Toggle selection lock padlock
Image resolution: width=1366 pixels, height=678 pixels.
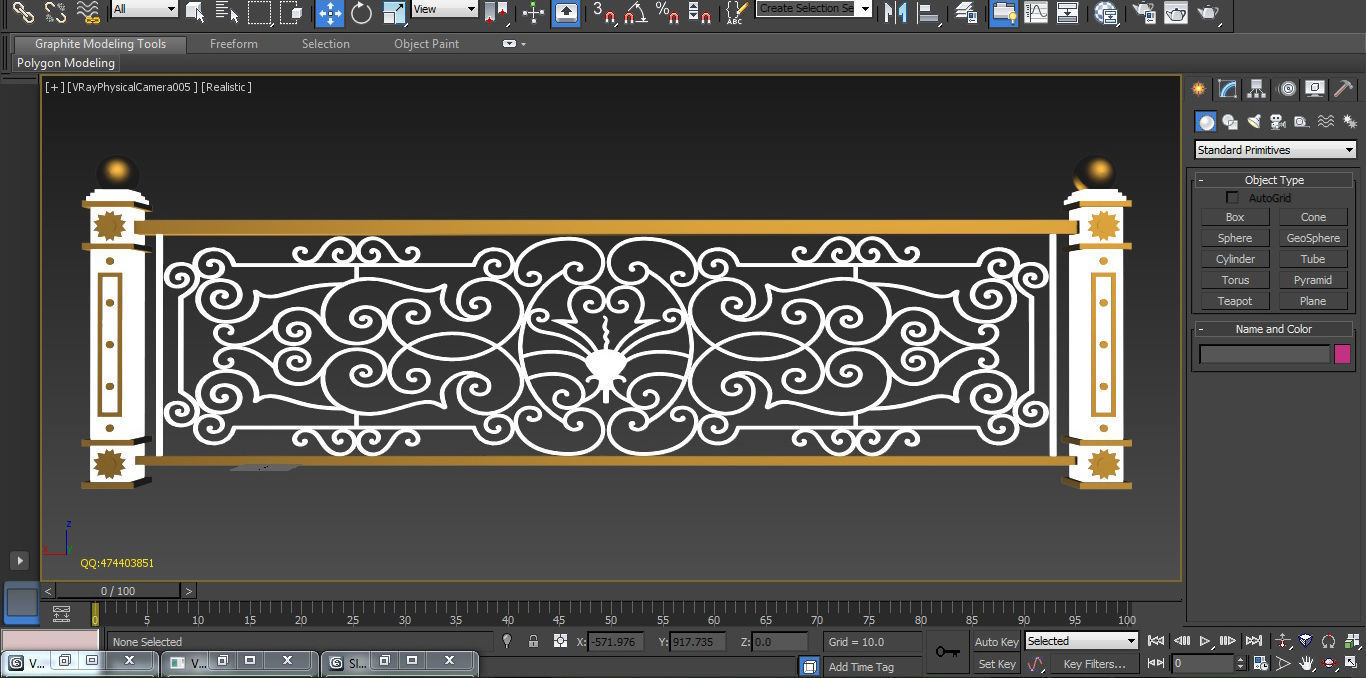coord(533,641)
